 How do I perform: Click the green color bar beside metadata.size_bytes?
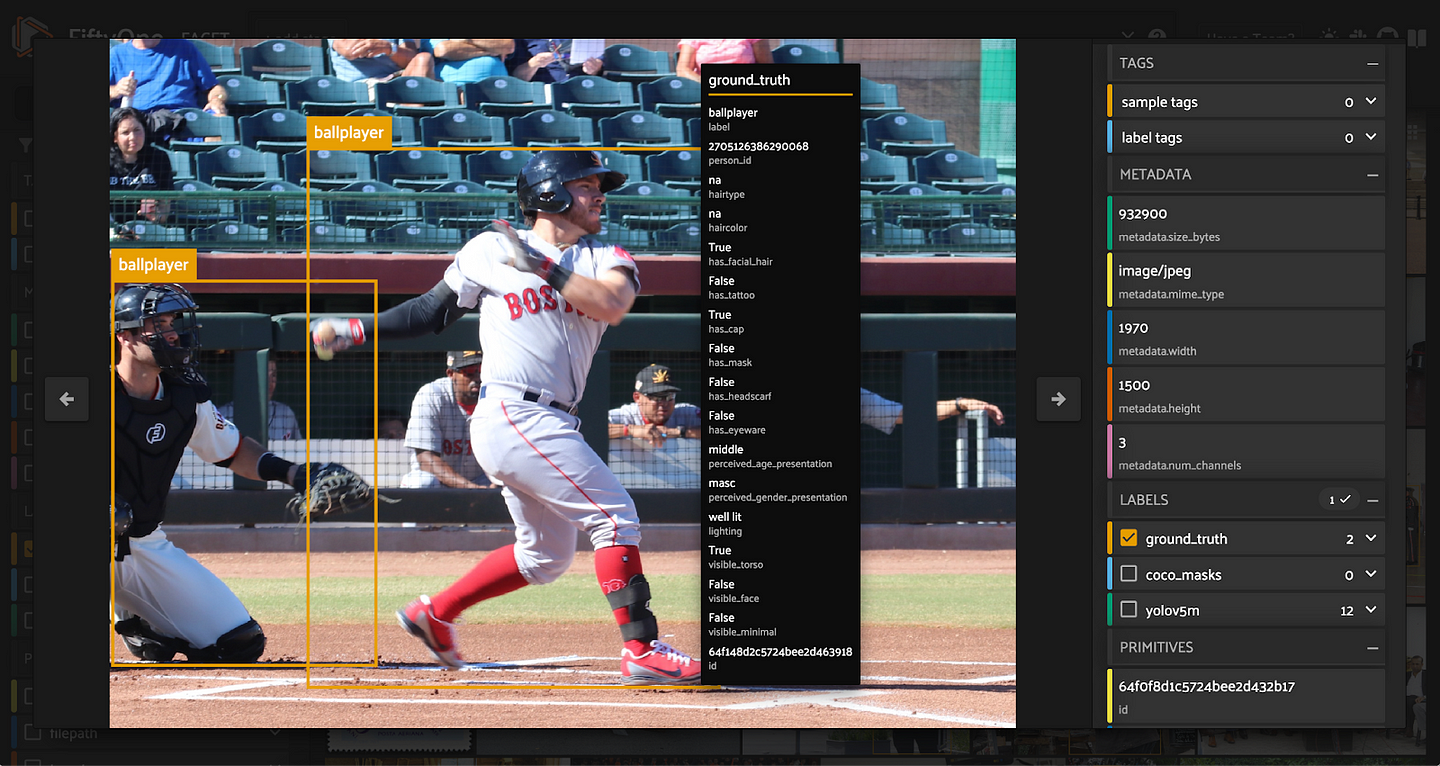[x=1110, y=222]
